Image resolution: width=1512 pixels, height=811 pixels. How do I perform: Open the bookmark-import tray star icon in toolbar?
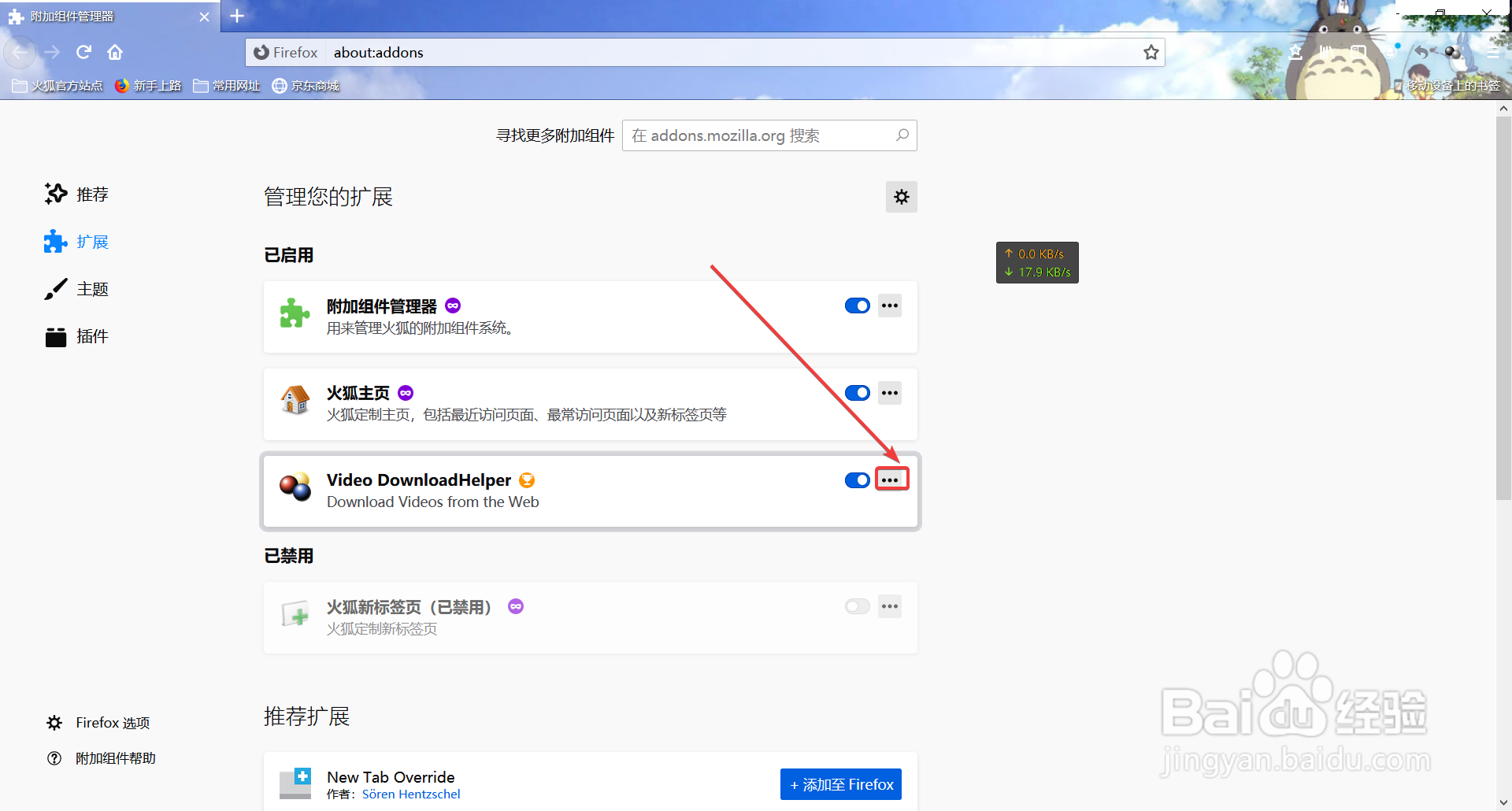(1295, 52)
